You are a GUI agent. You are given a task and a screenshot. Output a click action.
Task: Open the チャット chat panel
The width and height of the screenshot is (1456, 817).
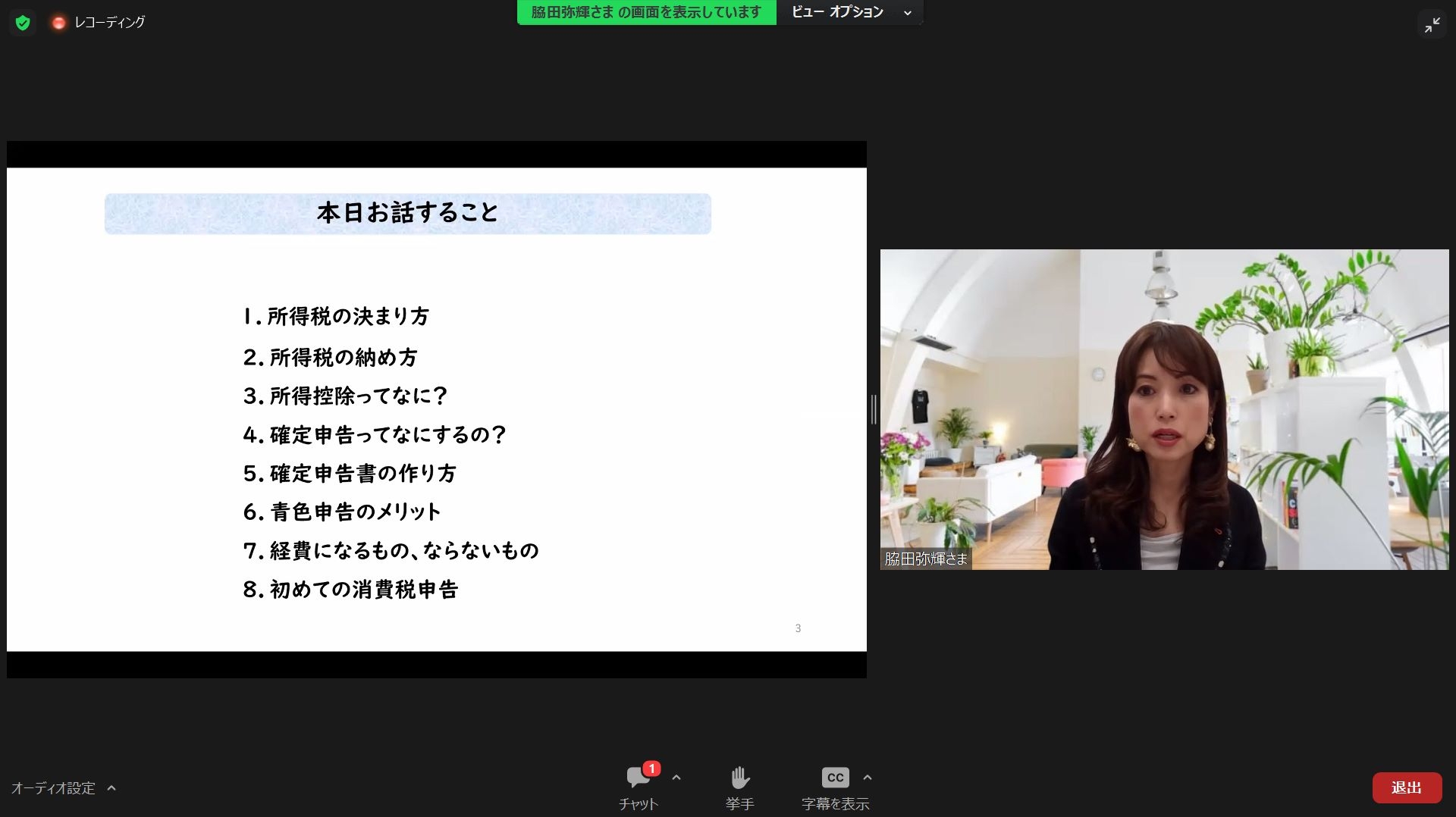(639, 788)
